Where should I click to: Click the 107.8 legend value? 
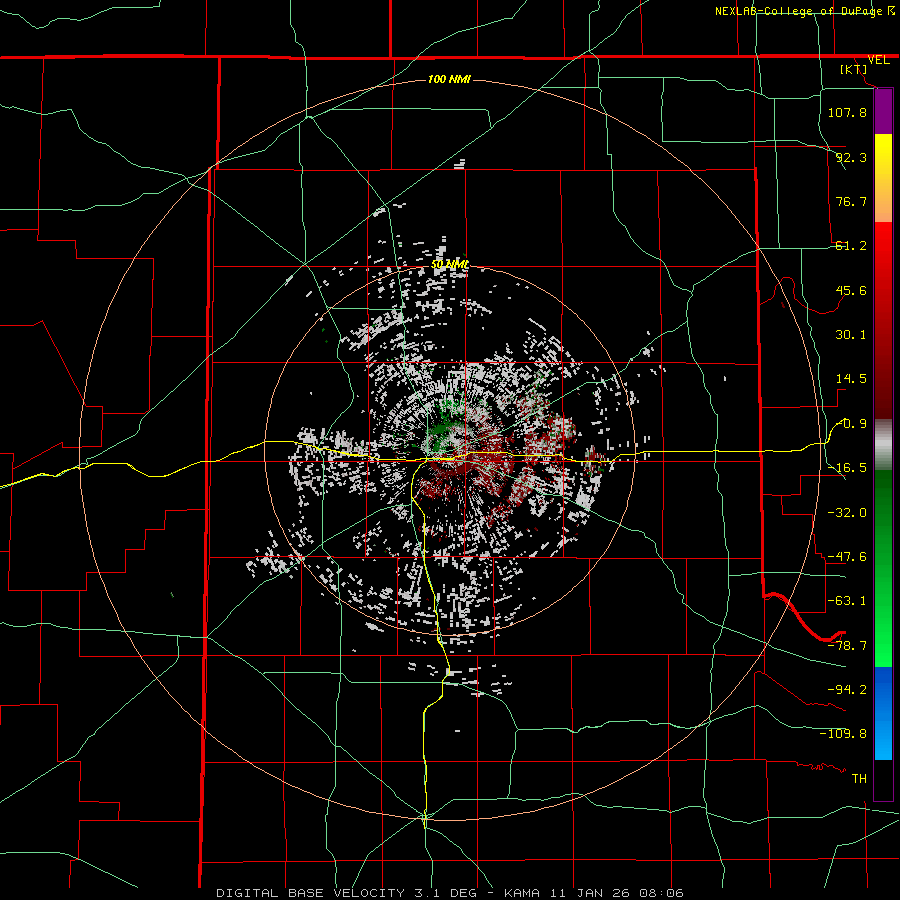pyautogui.click(x=847, y=112)
